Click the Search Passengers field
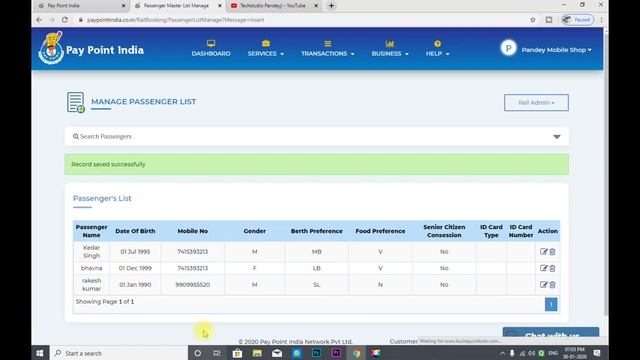The width and height of the screenshot is (640, 360). 316,136
